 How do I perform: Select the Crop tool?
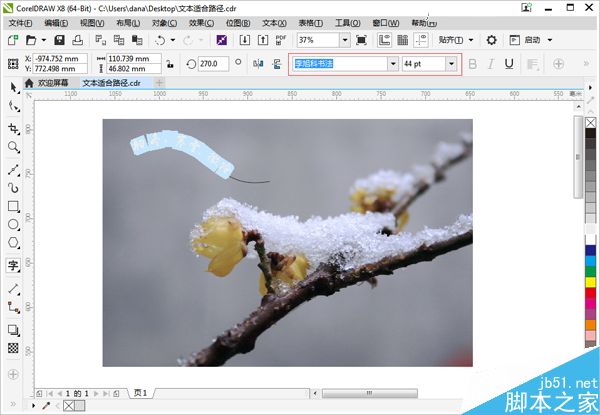[13, 129]
